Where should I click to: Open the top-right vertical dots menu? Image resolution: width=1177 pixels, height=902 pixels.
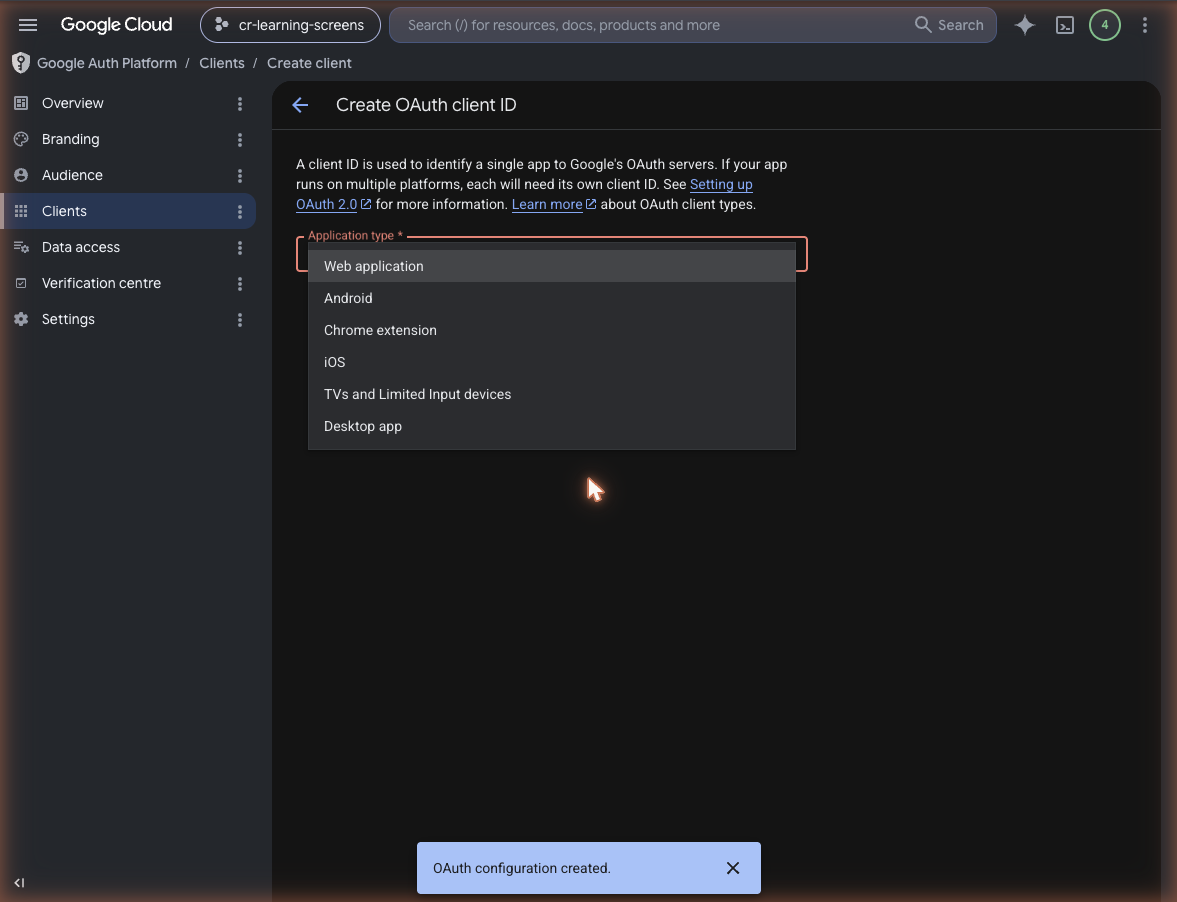[x=1145, y=25]
